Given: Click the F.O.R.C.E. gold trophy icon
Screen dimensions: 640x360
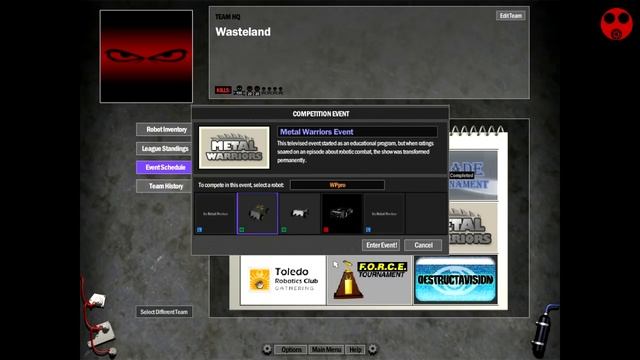Looking at the screenshot, I should [x=347, y=280].
